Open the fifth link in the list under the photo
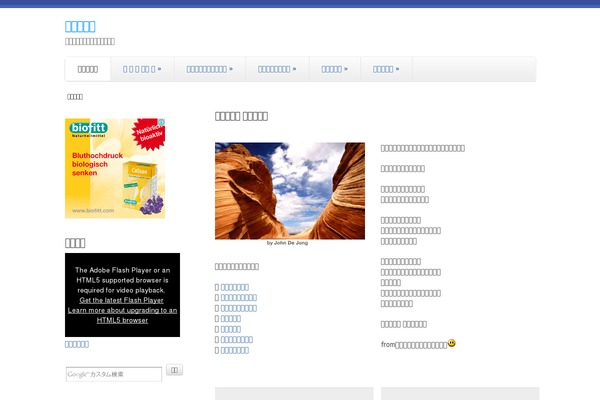 [231, 329]
